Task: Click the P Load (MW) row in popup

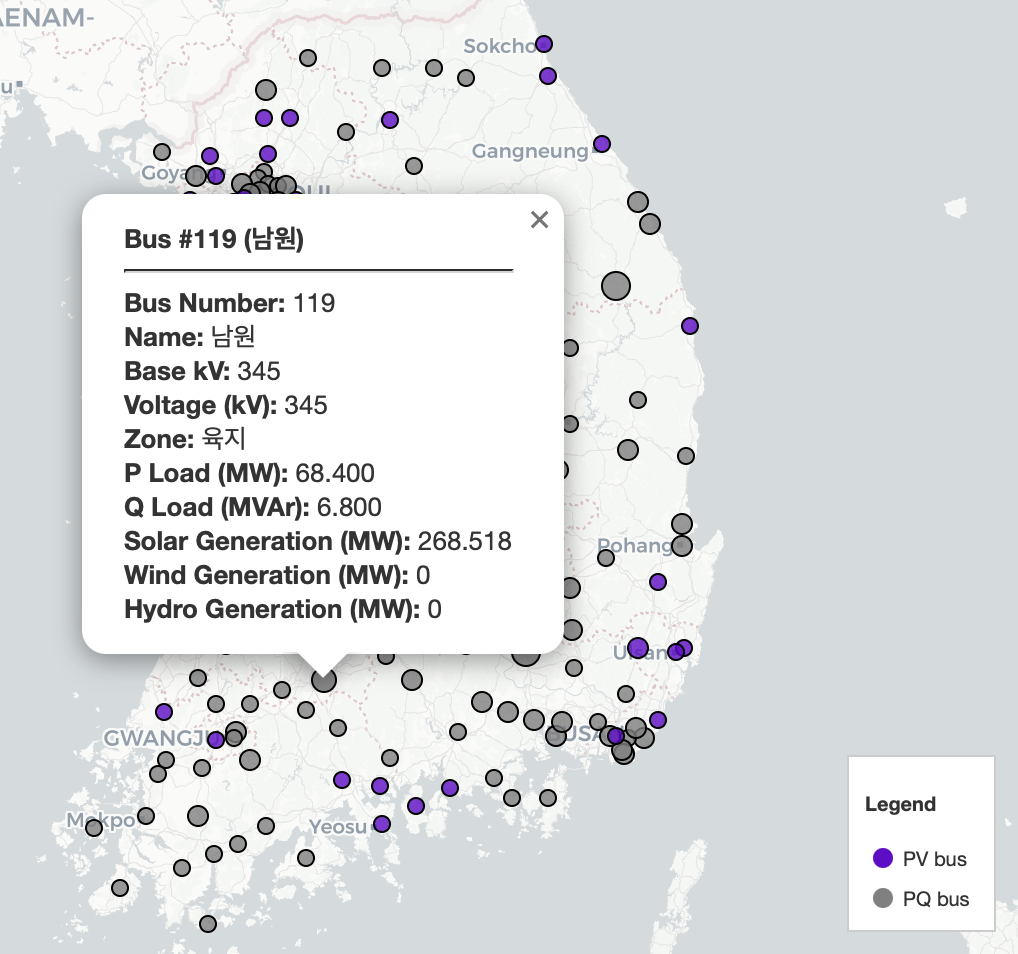Action: (x=249, y=473)
